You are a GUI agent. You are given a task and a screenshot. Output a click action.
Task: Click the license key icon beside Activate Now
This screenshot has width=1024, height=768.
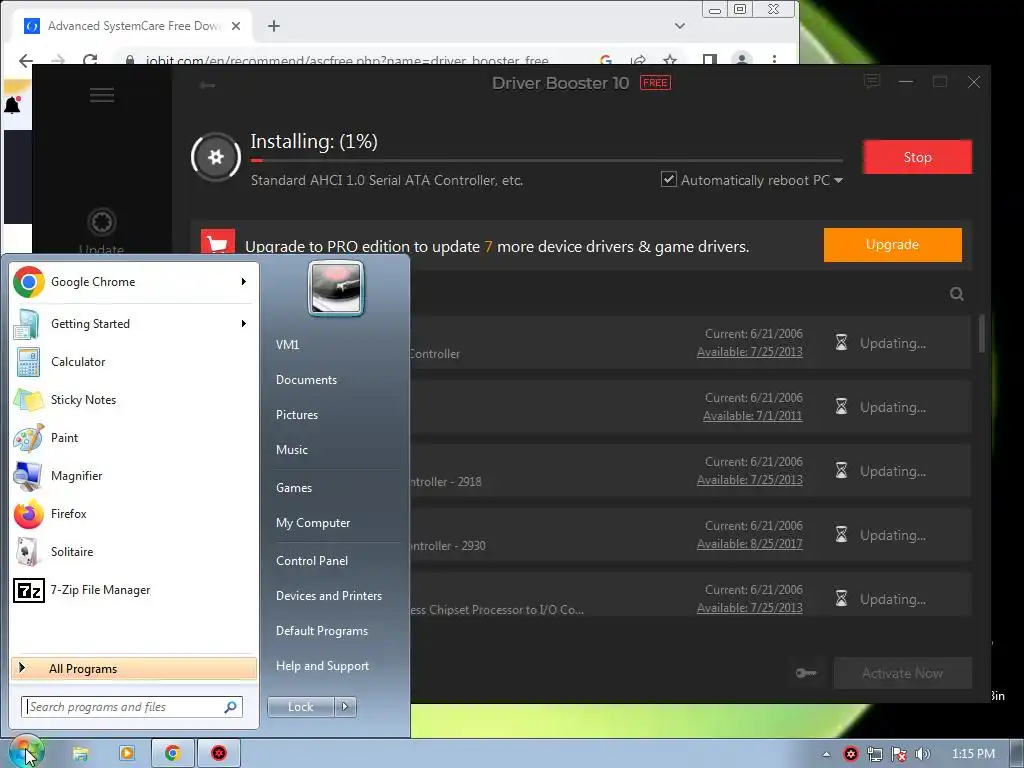(806, 673)
